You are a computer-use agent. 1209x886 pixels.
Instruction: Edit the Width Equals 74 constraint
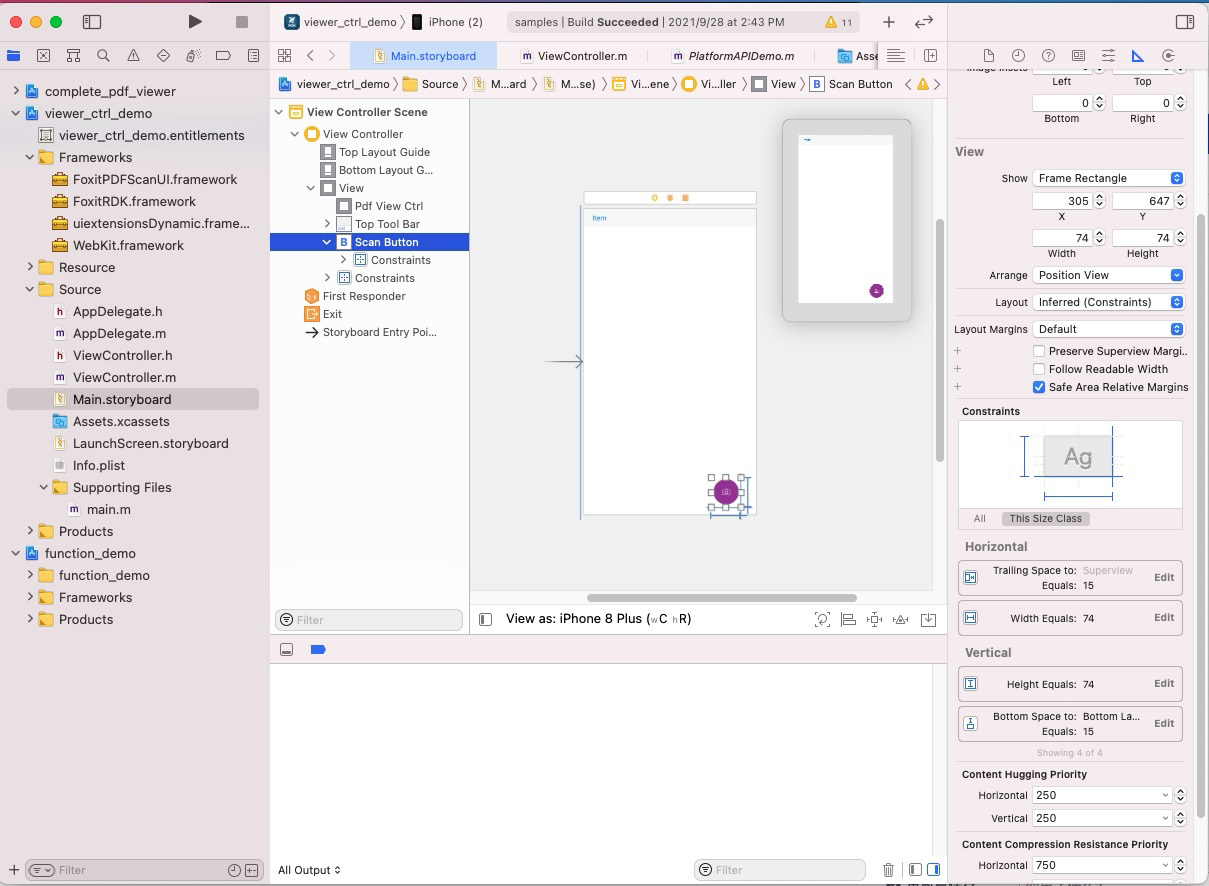[x=1163, y=618]
